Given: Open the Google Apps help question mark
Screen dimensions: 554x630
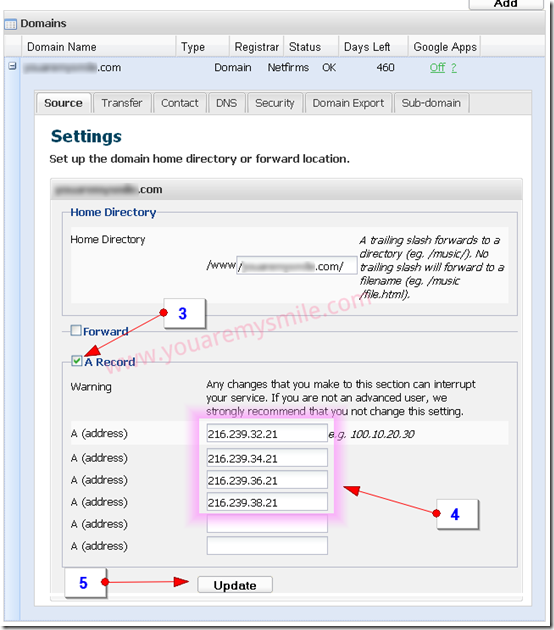Looking at the screenshot, I should (454, 67).
